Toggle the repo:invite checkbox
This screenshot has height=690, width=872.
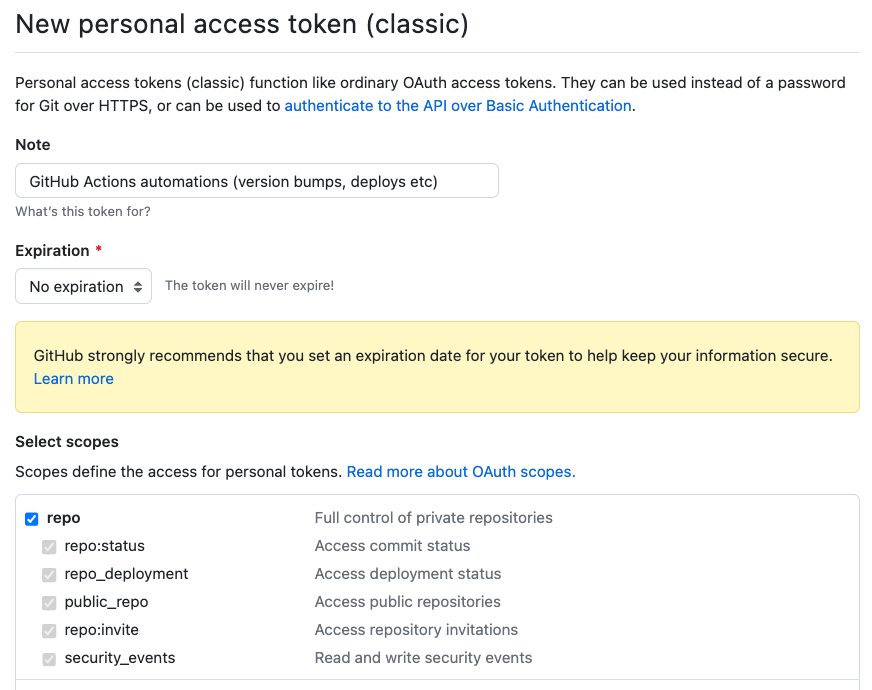pos(49,631)
